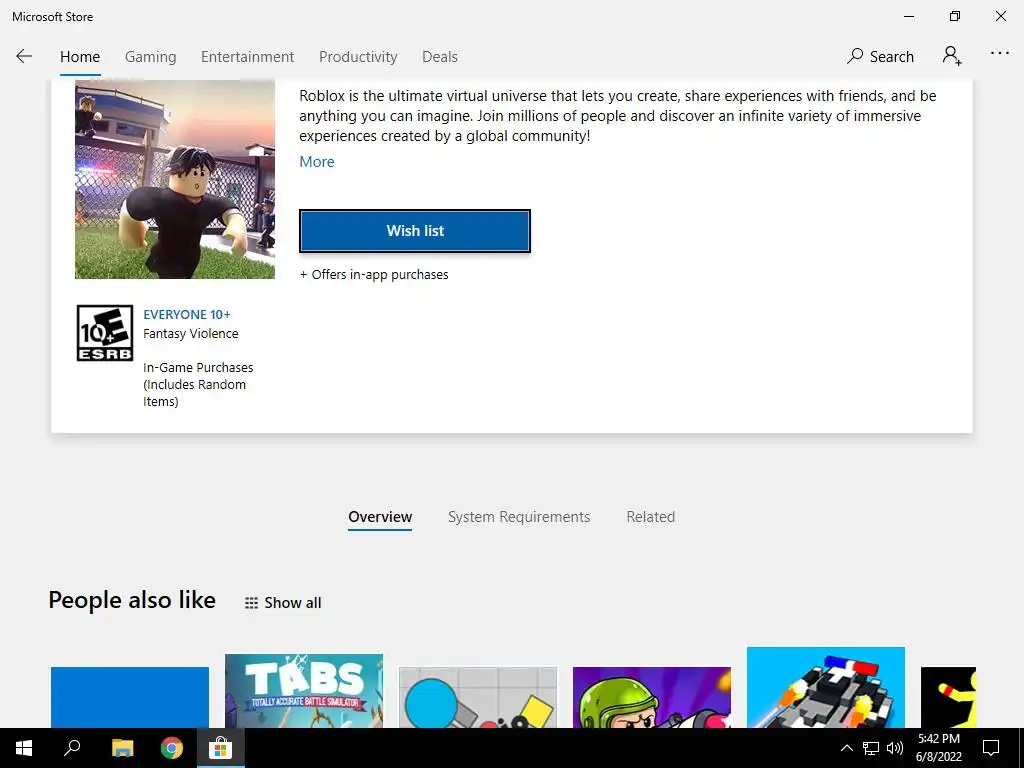Launch Google Chrome from the taskbar
The width and height of the screenshot is (1024, 768).
point(172,748)
